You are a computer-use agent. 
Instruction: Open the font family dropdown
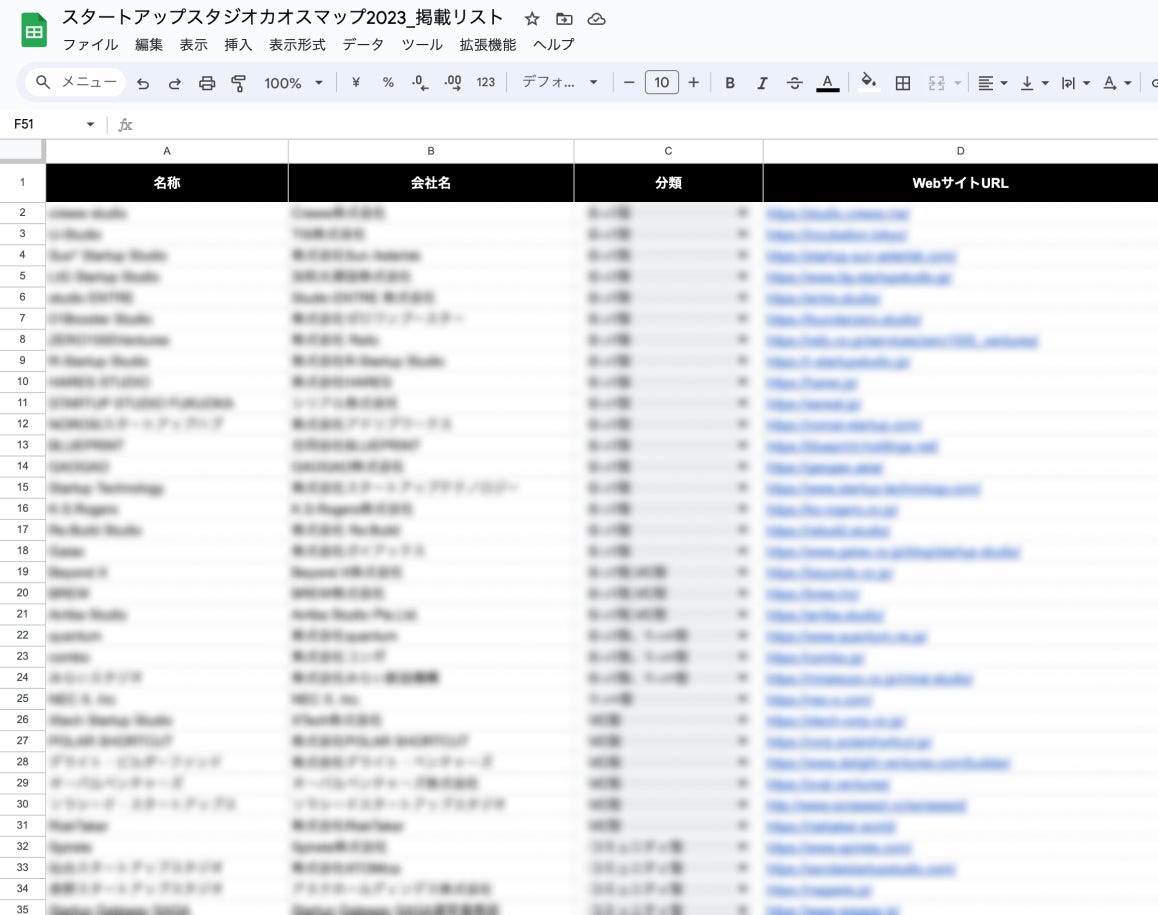point(560,83)
